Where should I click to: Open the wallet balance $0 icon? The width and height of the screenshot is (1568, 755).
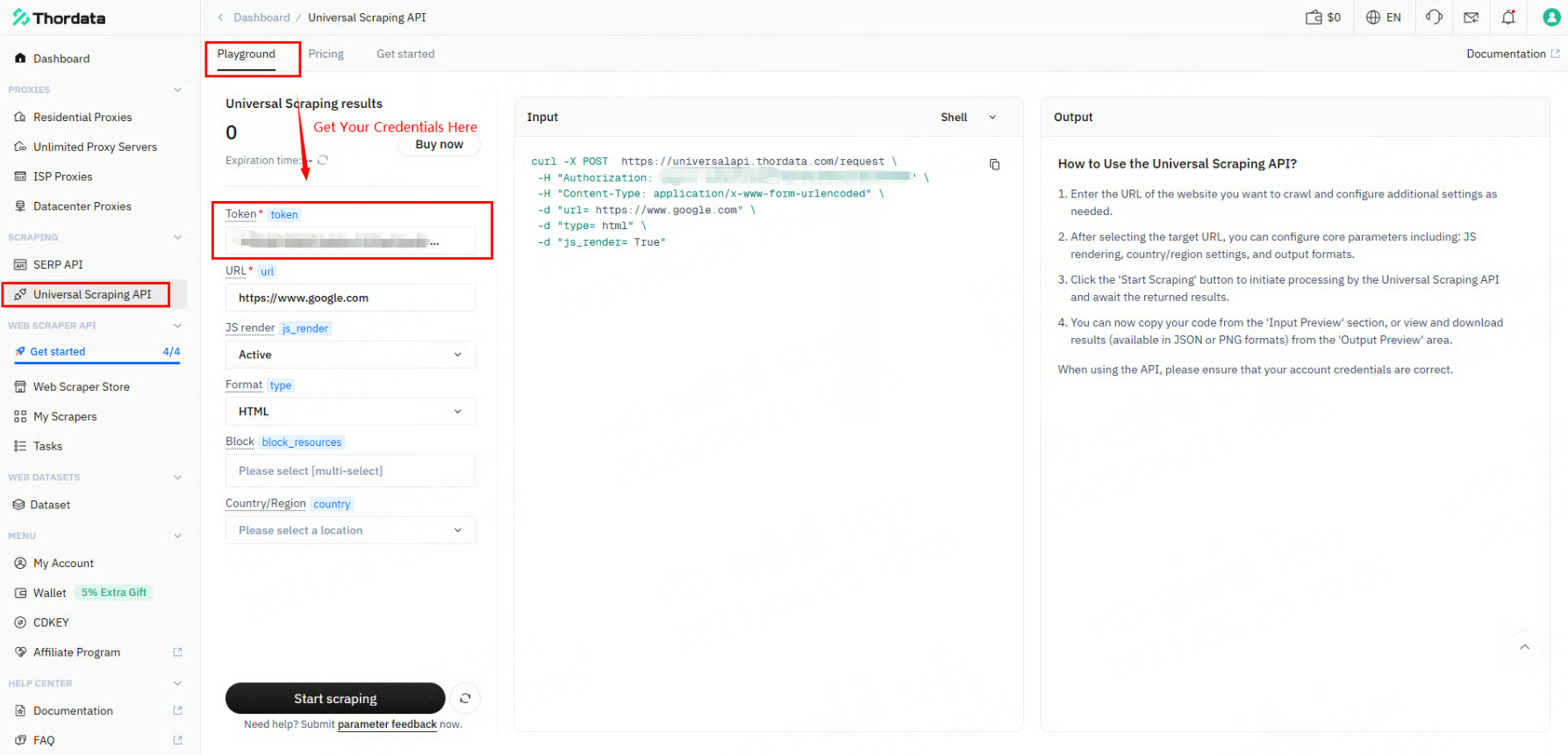click(x=1323, y=18)
